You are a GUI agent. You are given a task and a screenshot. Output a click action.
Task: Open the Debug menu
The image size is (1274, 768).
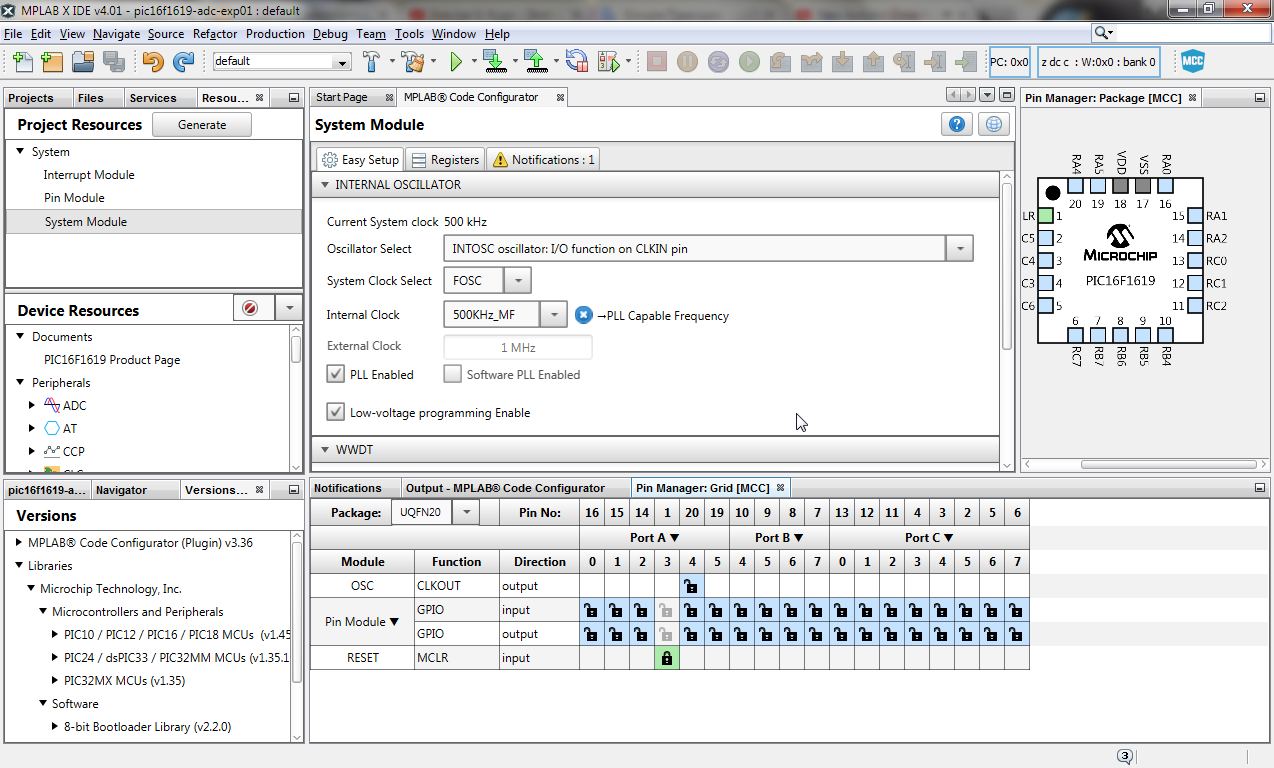click(330, 33)
